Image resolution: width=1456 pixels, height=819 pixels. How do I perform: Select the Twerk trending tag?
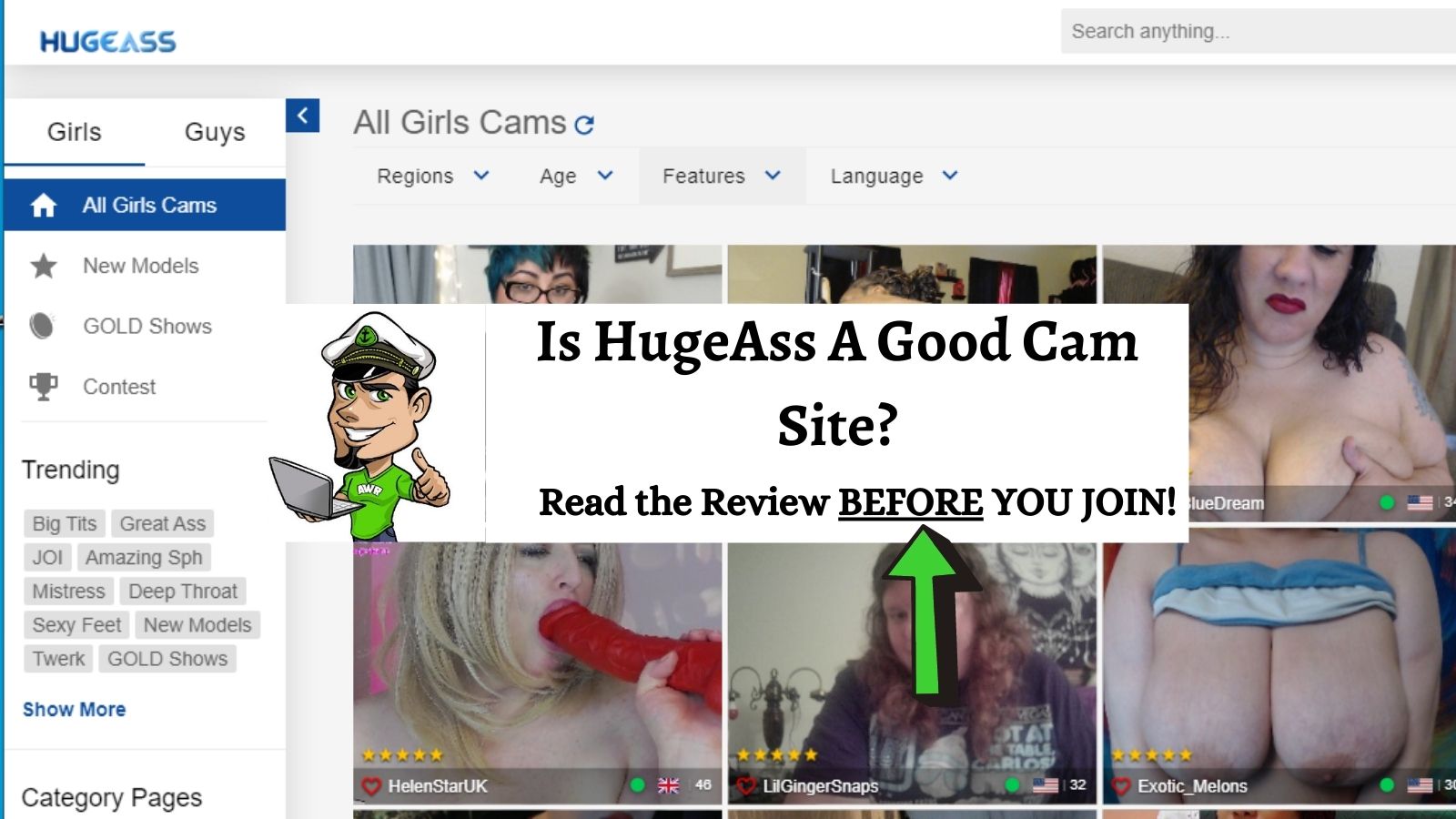pos(58,659)
